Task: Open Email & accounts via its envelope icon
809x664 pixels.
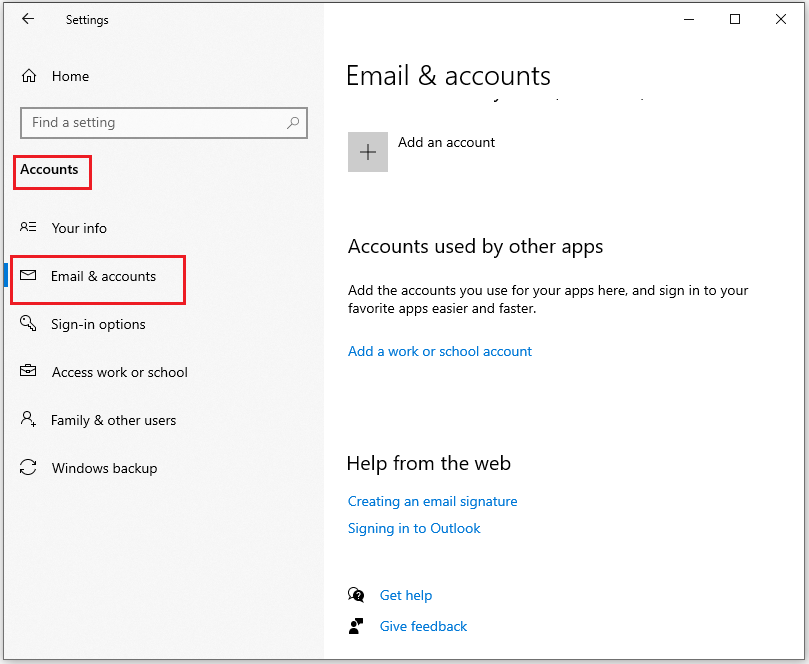Action: tap(29, 275)
